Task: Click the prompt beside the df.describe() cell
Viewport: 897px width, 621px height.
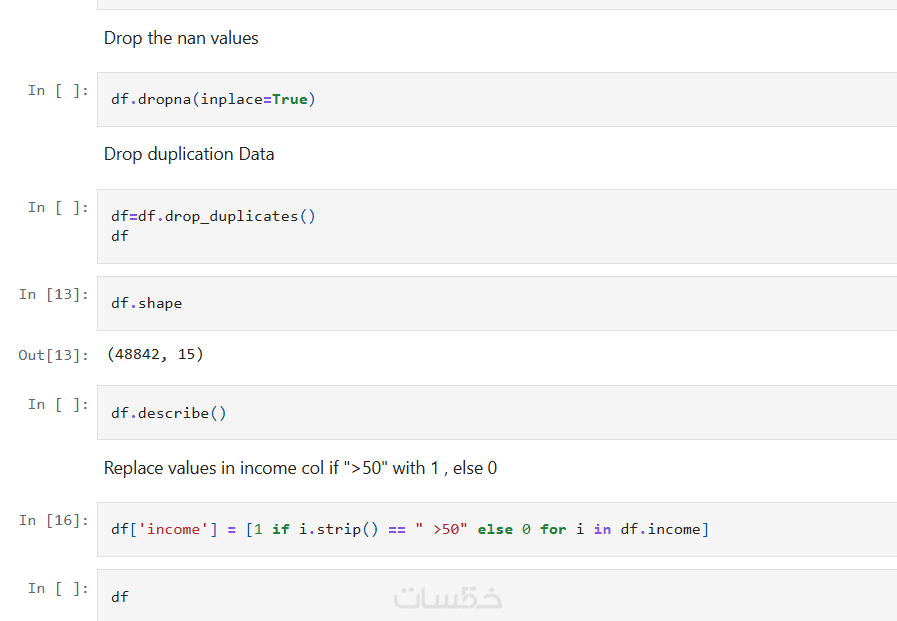Action: [58, 405]
